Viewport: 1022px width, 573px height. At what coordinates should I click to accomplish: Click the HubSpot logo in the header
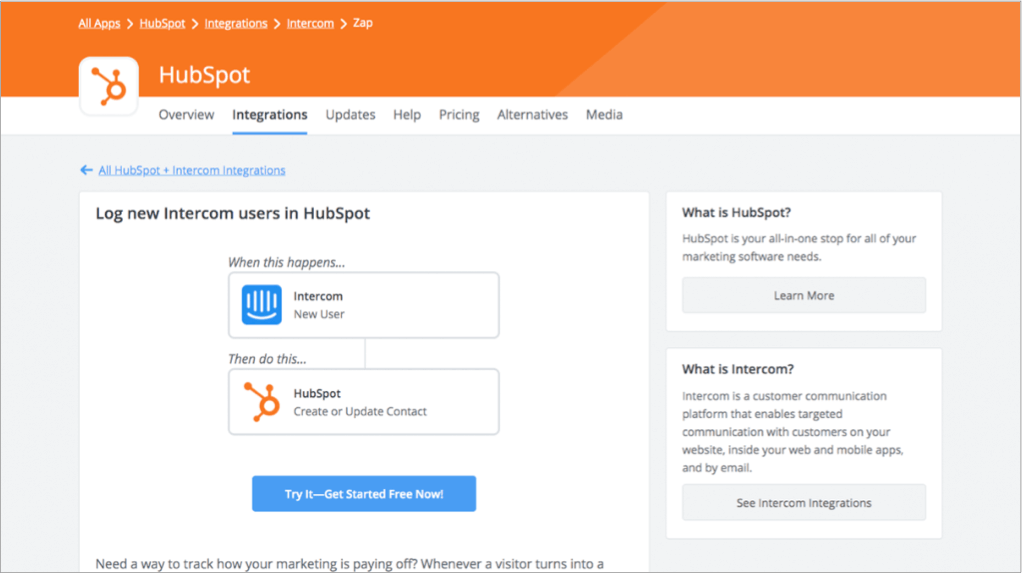pos(109,86)
